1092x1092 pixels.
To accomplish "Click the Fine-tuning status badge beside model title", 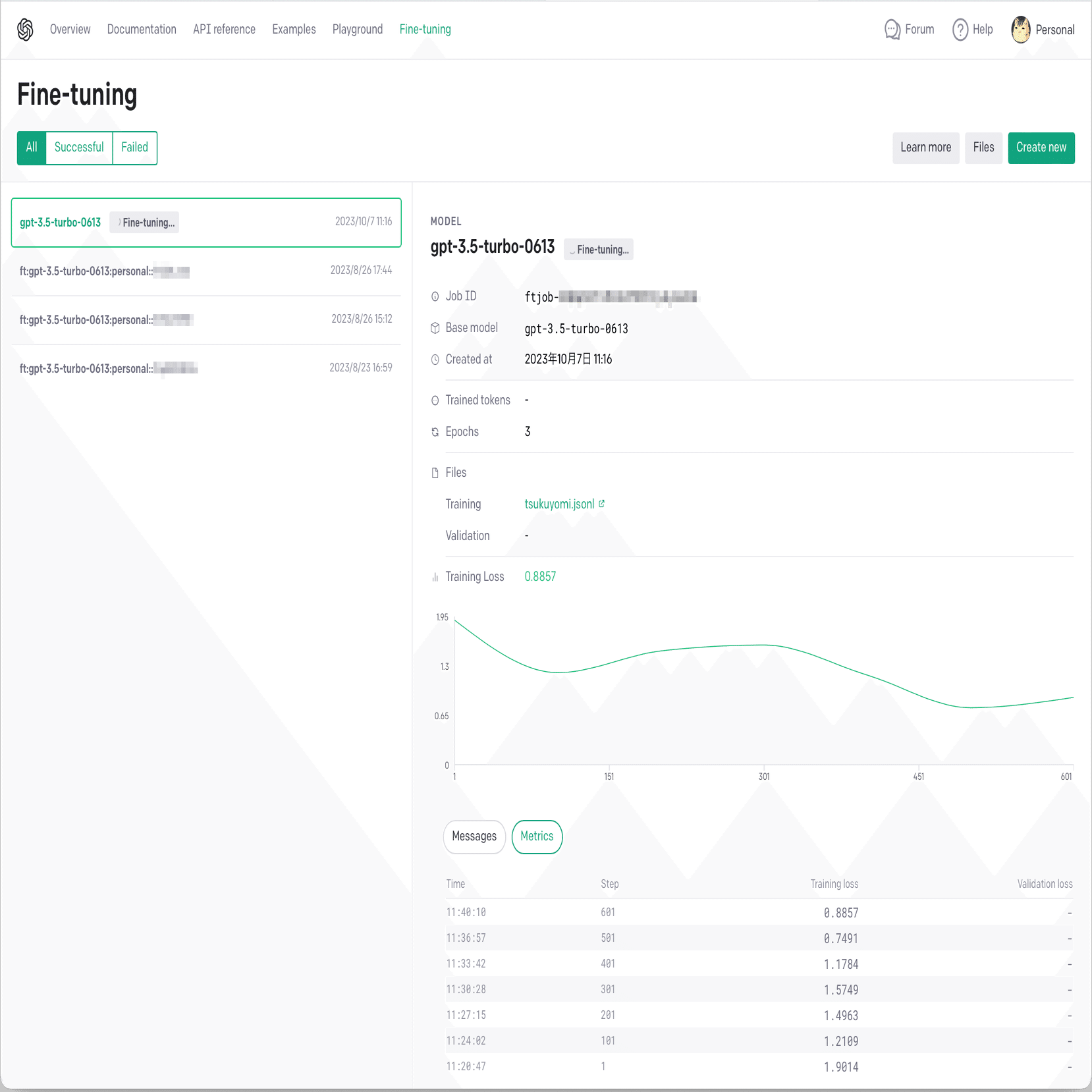I will pos(599,250).
